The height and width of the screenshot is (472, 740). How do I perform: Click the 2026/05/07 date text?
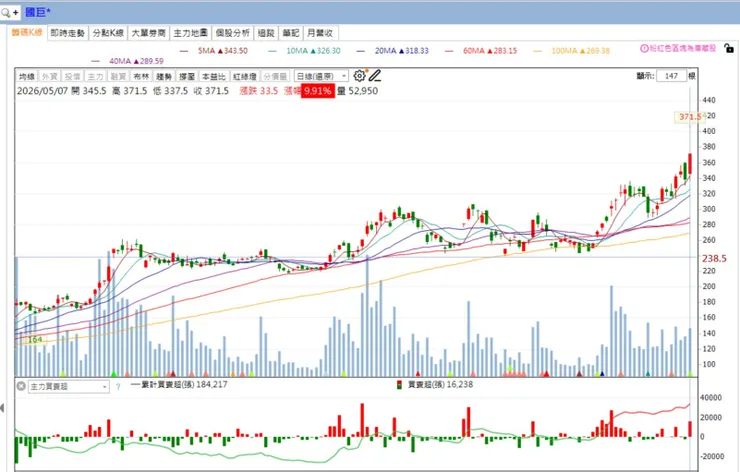pos(42,91)
